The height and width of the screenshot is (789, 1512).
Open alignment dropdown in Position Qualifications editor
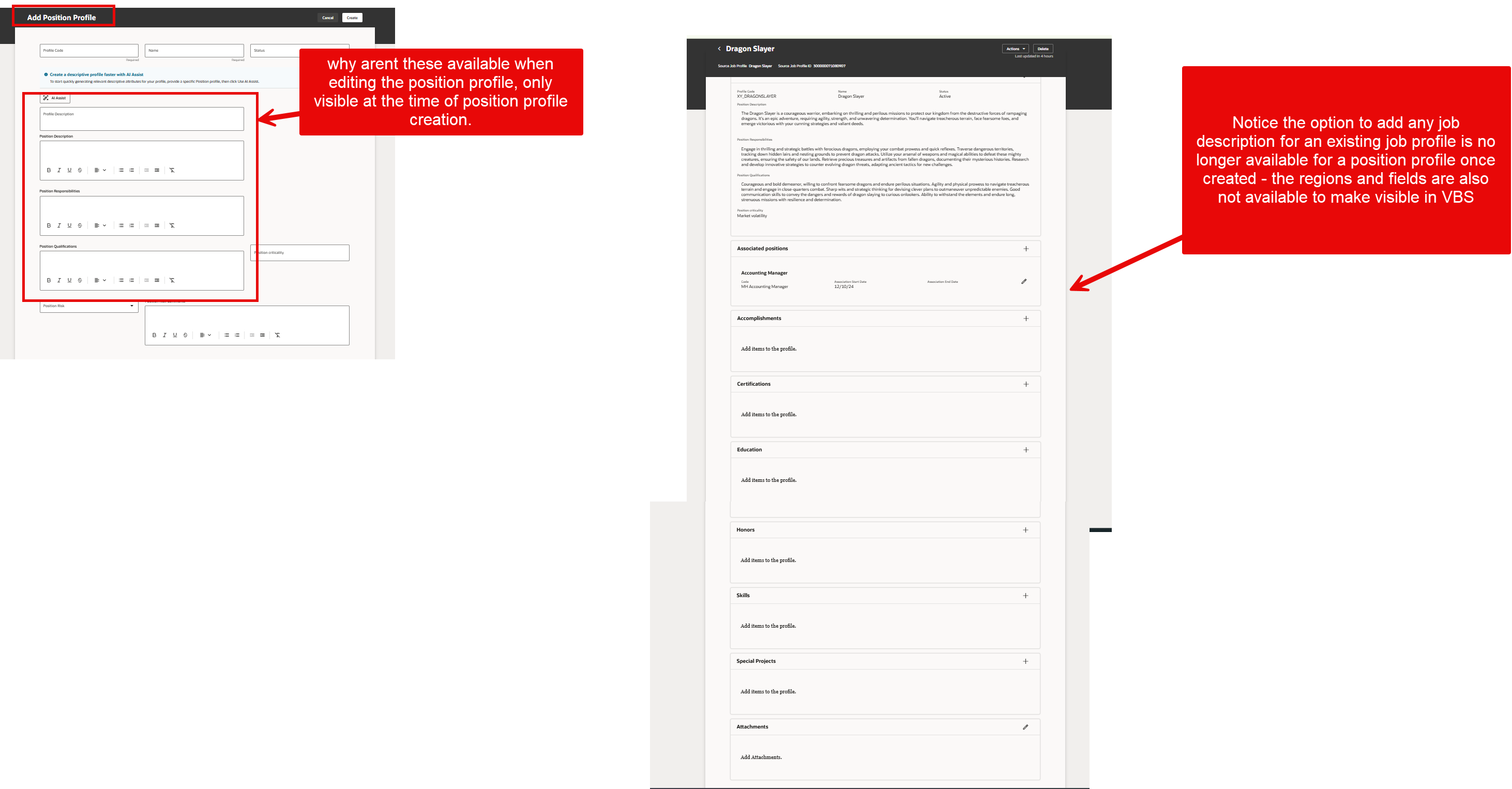(100, 281)
